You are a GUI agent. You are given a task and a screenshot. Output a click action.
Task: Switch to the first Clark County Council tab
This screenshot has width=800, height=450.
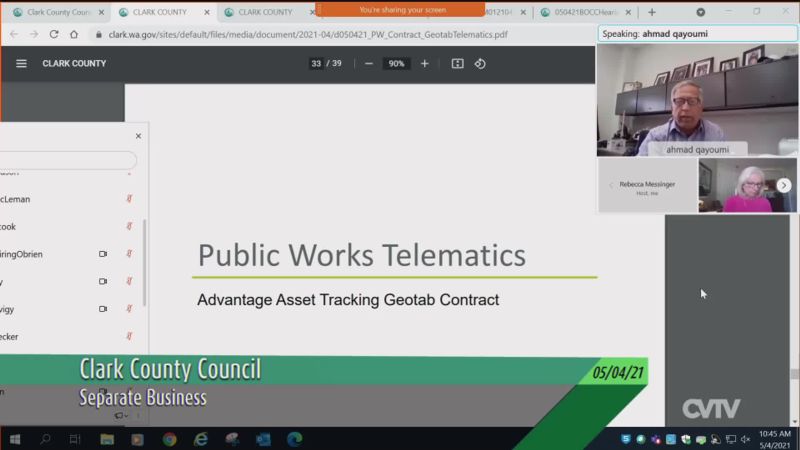pyautogui.click(x=55, y=12)
